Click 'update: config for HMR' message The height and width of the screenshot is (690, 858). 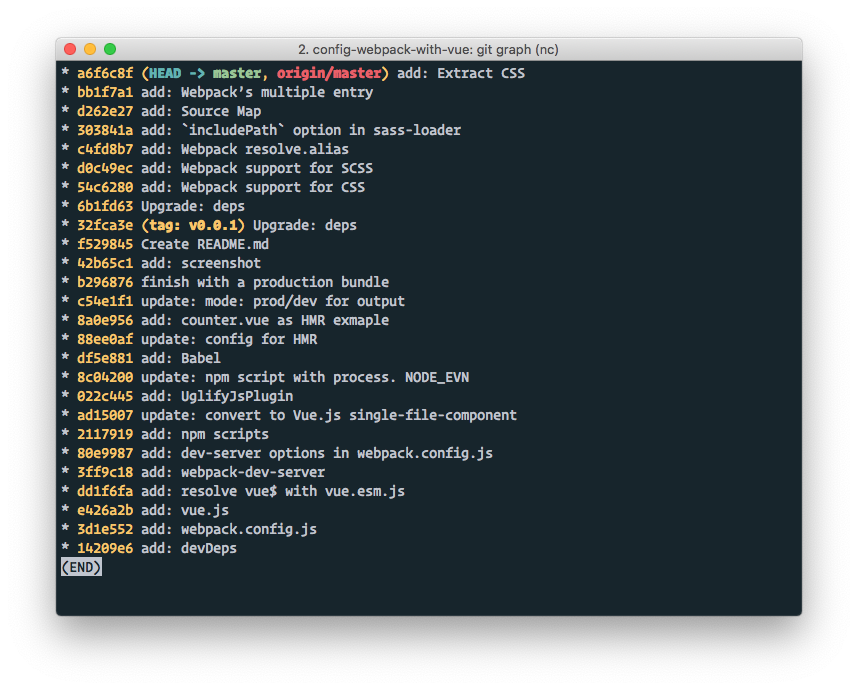point(229,339)
